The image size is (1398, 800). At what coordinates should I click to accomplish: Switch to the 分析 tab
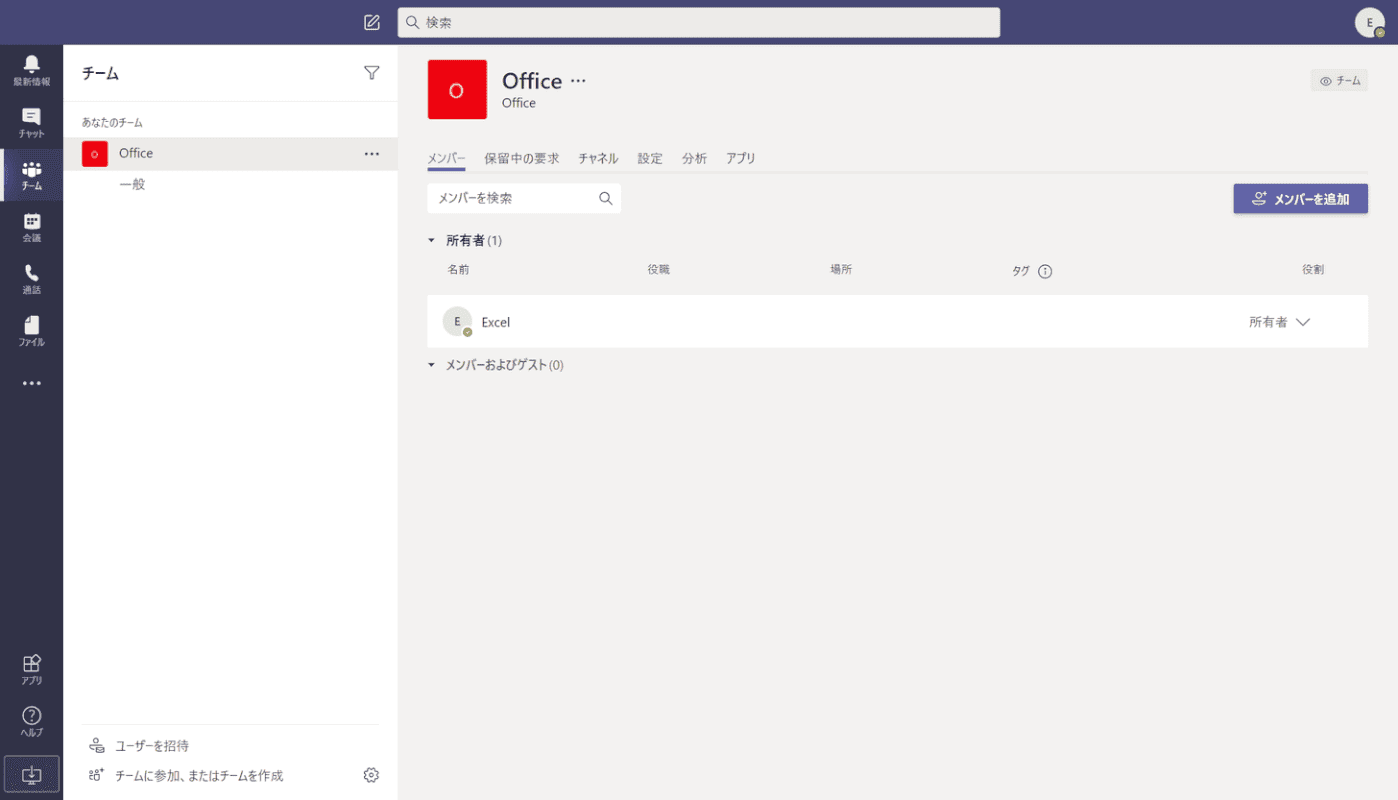[694, 158]
